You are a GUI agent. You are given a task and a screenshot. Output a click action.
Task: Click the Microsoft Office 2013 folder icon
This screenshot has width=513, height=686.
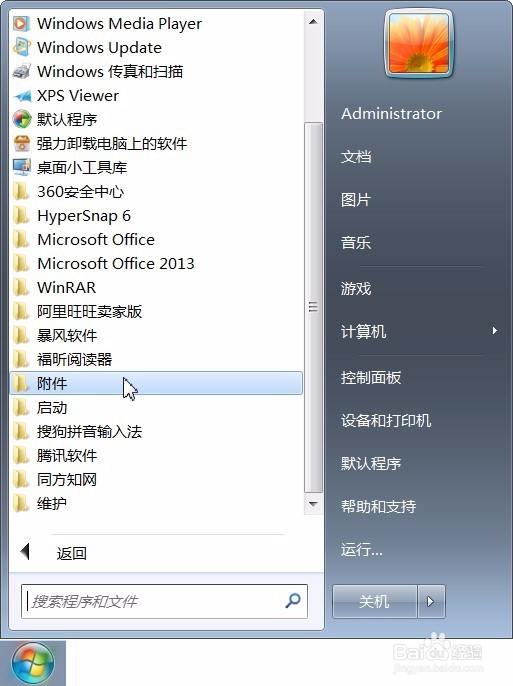pyautogui.click(x=21, y=263)
